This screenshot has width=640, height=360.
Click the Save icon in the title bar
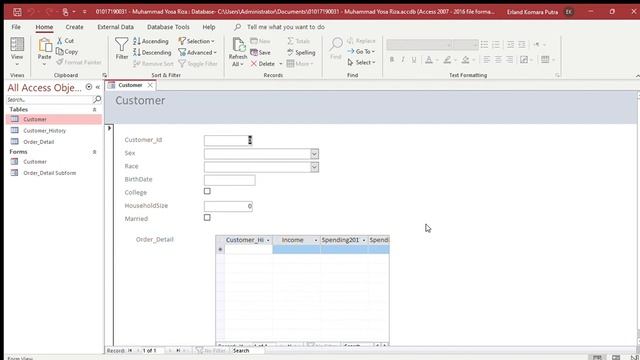click(17, 12)
